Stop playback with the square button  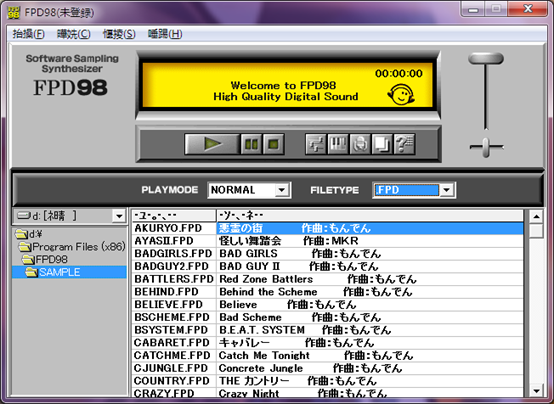pyautogui.click(x=273, y=144)
